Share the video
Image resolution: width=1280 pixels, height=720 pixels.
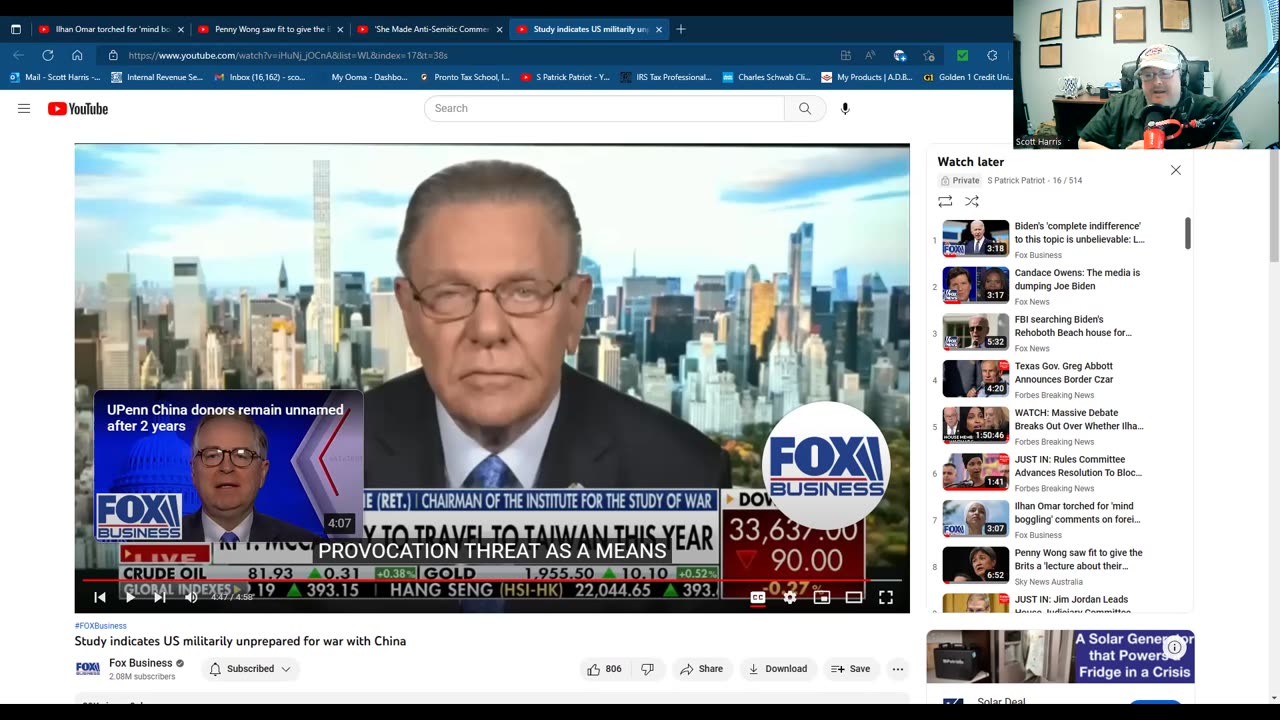[701, 669]
